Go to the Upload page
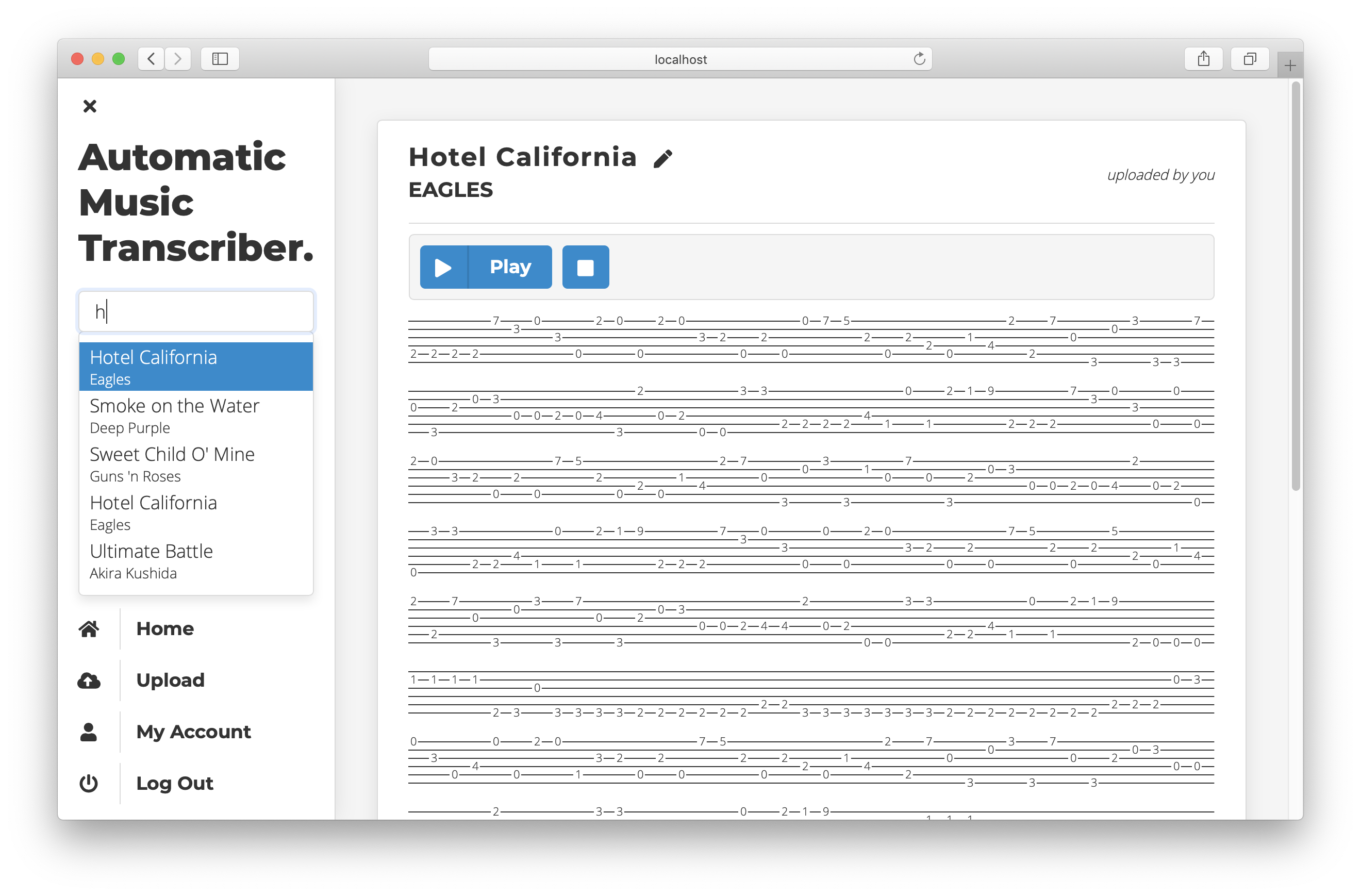 pos(171,681)
